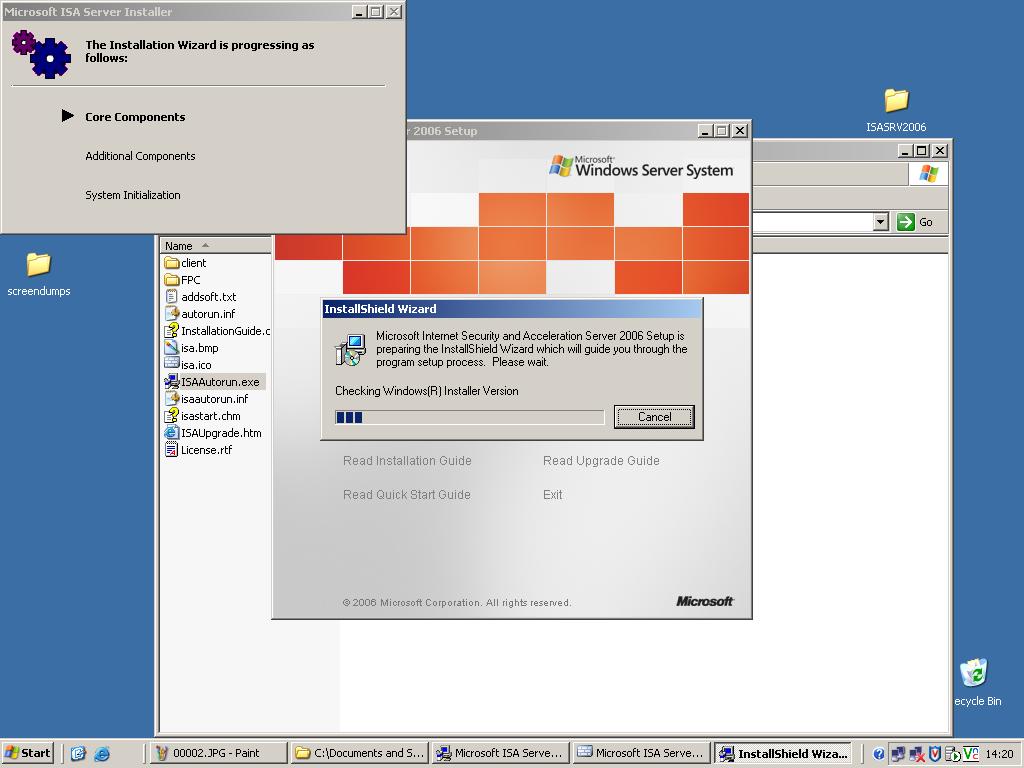Click the Show Desktop quick launch icon
The width and height of the screenshot is (1024, 768).
click(78, 753)
